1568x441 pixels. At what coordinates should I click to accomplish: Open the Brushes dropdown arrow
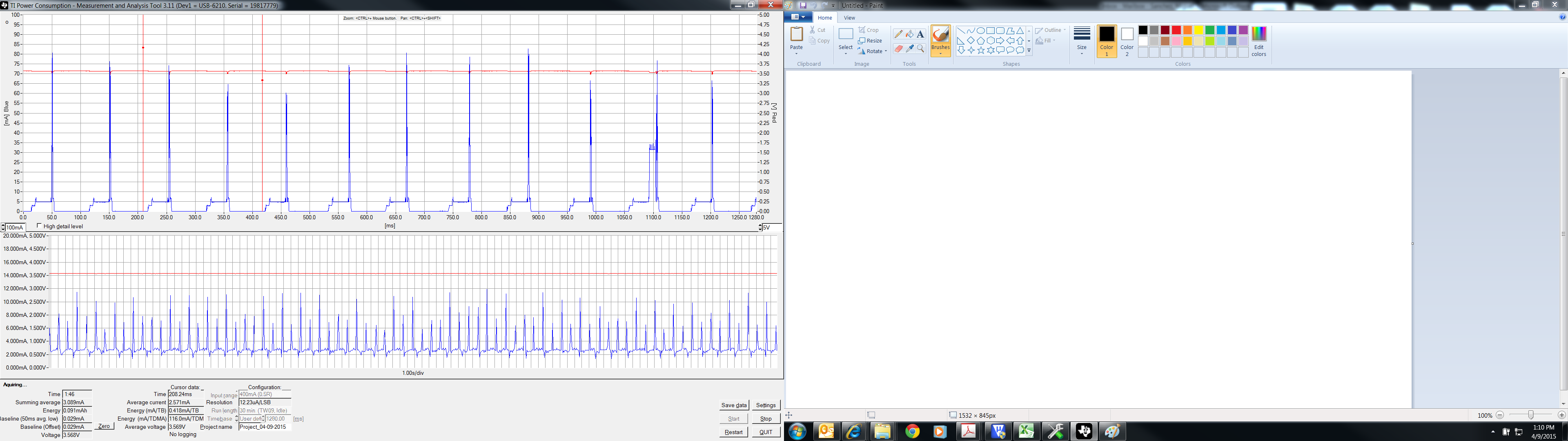pos(940,53)
